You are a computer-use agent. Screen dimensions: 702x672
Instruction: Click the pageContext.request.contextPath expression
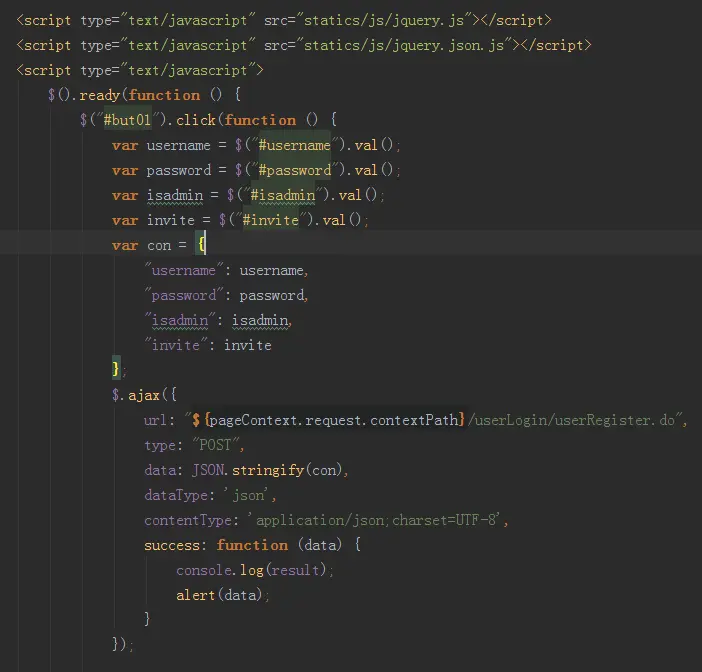(334, 420)
